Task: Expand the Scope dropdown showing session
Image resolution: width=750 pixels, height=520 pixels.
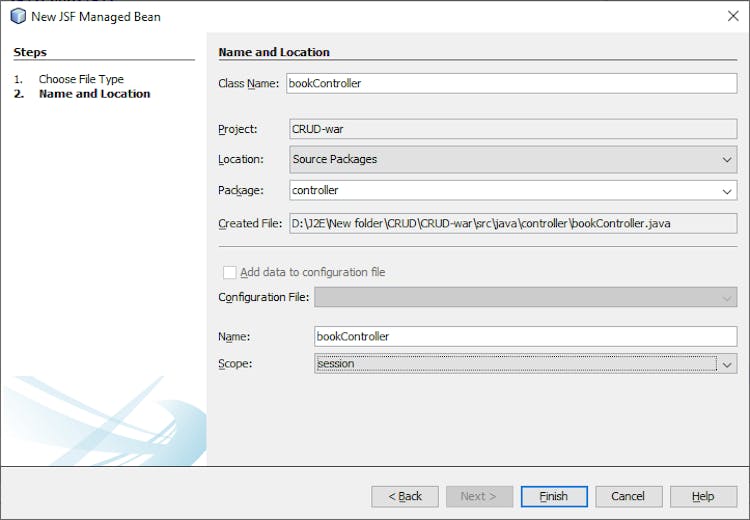Action: [x=727, y=364]
